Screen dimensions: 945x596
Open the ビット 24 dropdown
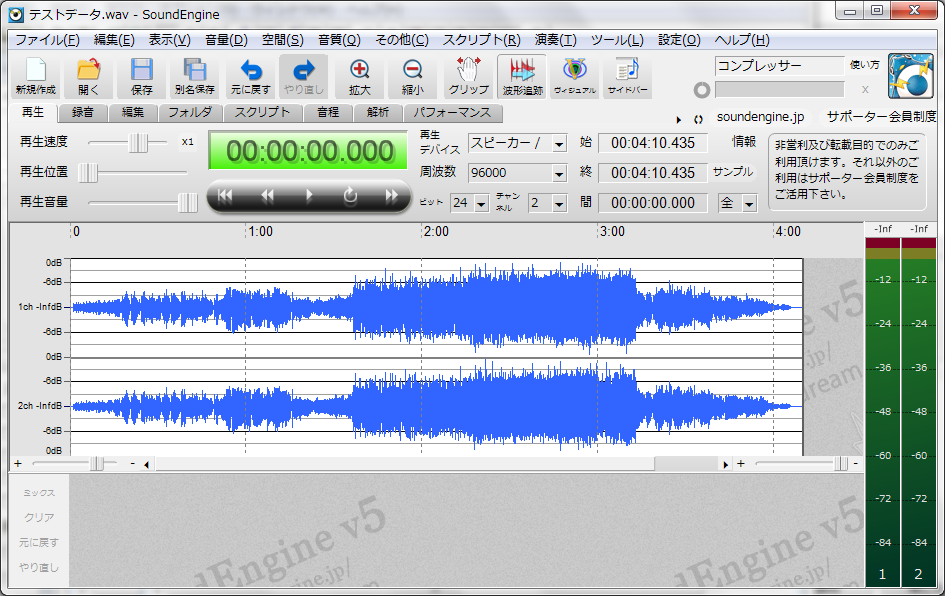[x=481, y=204]
